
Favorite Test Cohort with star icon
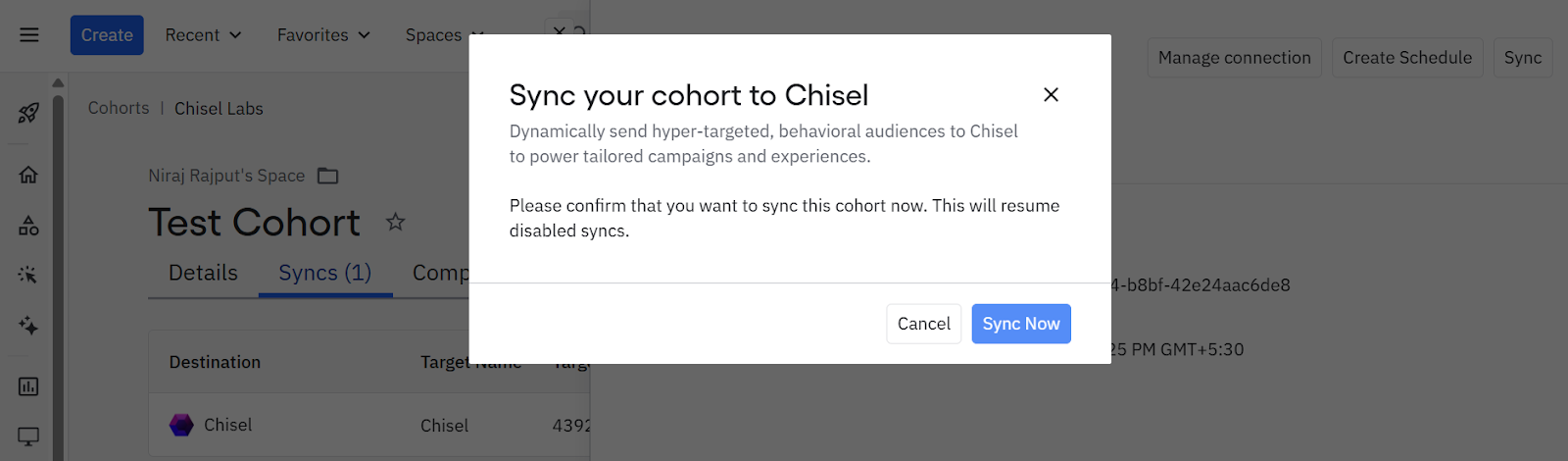point(395,222)
